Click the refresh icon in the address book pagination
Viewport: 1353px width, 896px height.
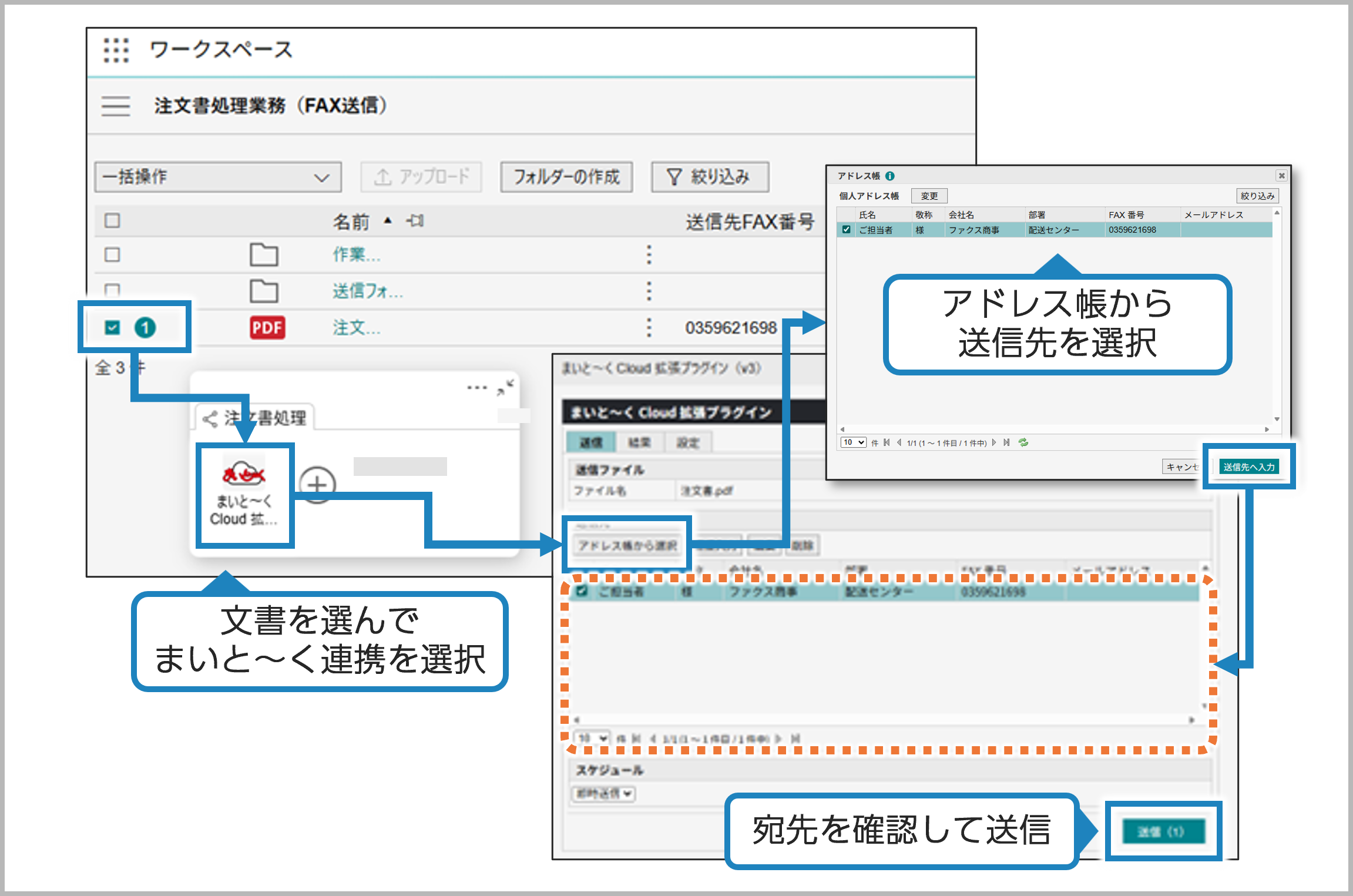(1023, 442)
